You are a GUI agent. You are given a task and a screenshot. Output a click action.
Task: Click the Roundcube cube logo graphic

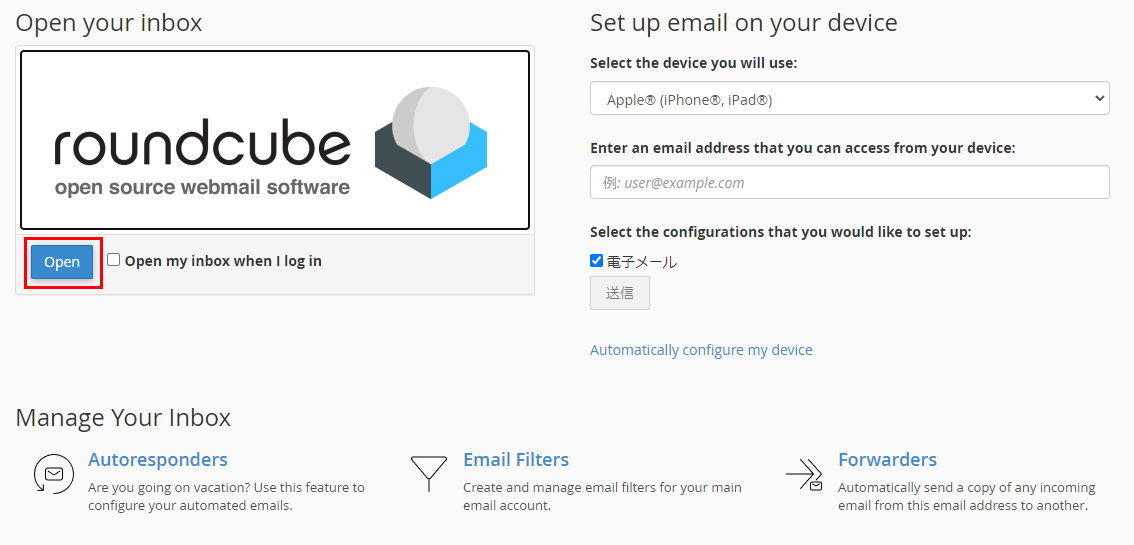pyautogui.click(x=431, y=142)
